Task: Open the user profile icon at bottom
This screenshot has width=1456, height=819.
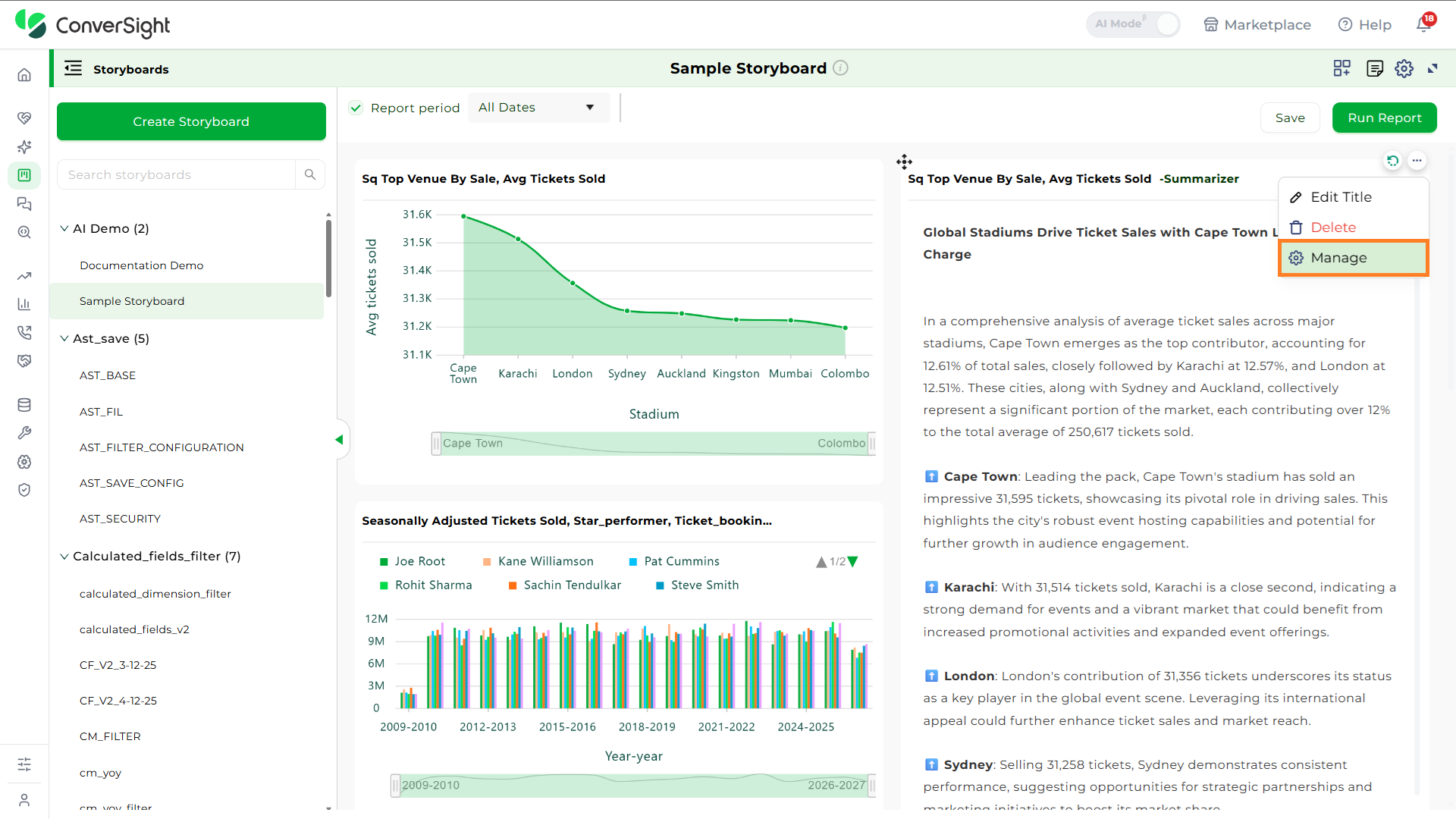Action: click(x=24, y=800)
